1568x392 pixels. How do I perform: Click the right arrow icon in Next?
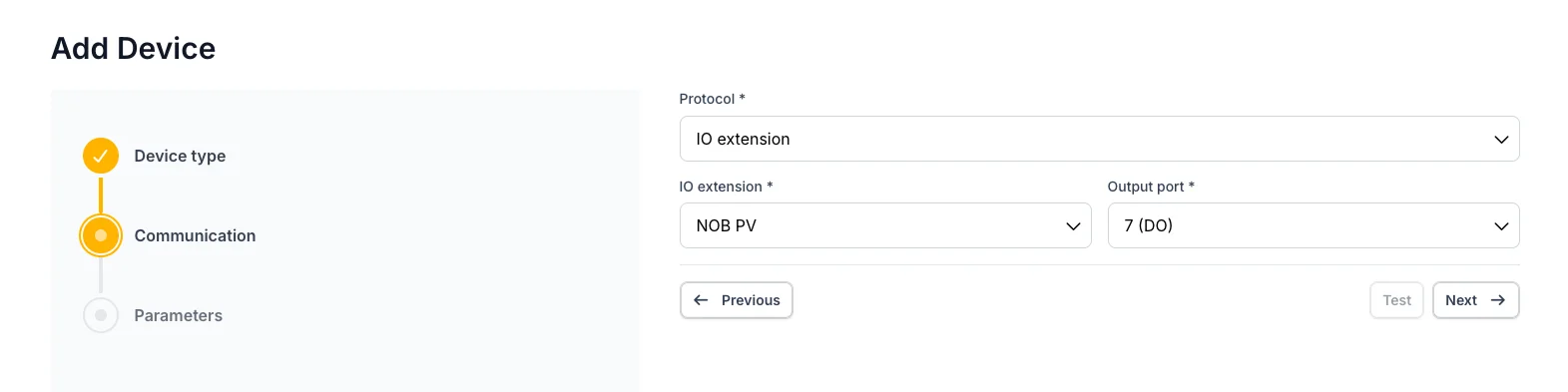tap(1498, 300)
